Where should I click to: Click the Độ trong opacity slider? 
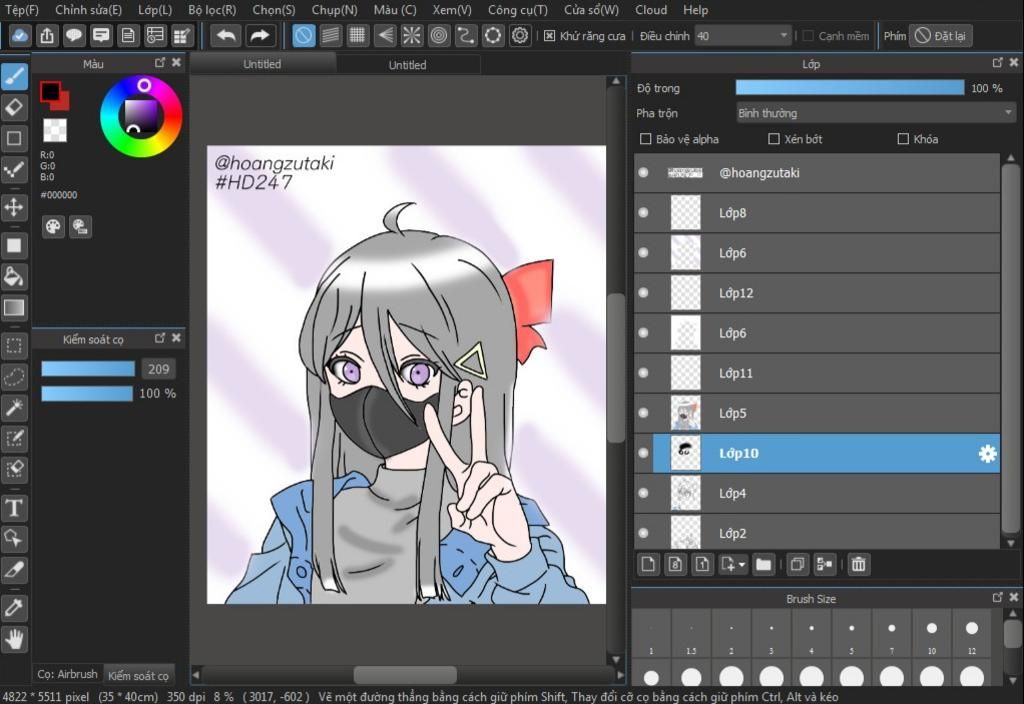[x=850, y=88]
